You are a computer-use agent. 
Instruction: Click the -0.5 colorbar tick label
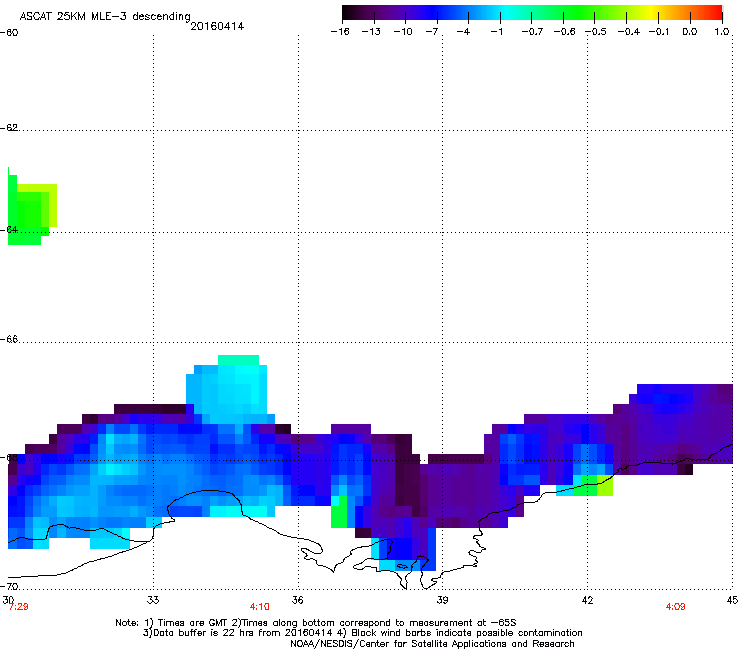coord(596,32)
